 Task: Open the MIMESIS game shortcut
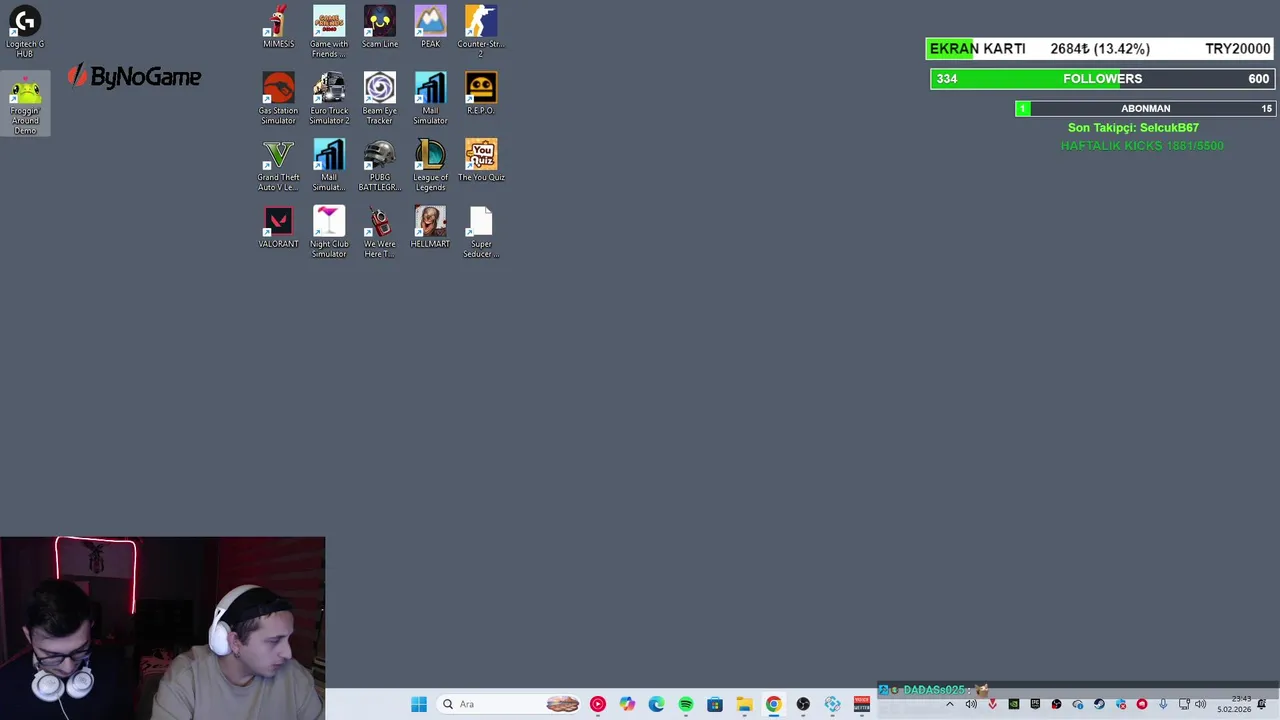pyautogui.click(x=278, y=27)
